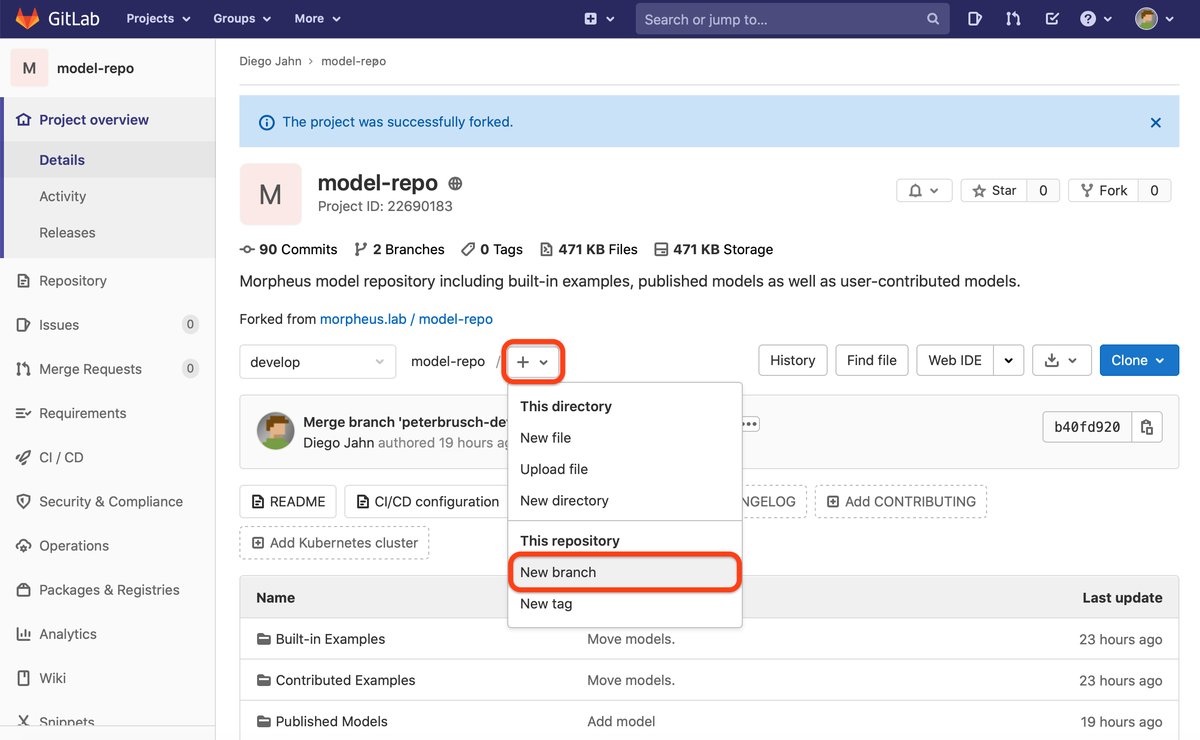Click the search magnifier icon
1200x740 pixels.
coord(932,19)
